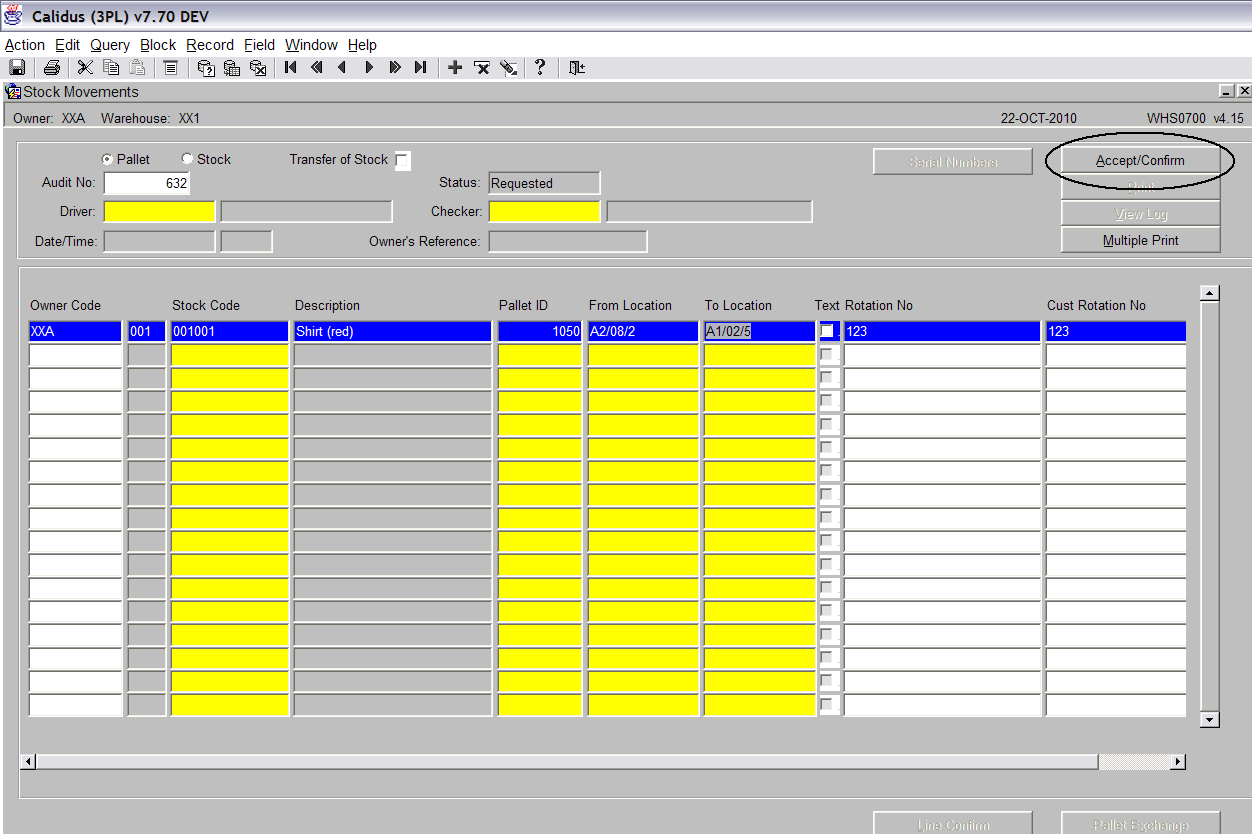This screenshot has height=834, width=1252.
Task: Select To Location cell A1/02/5
Action: click(759, 331)
